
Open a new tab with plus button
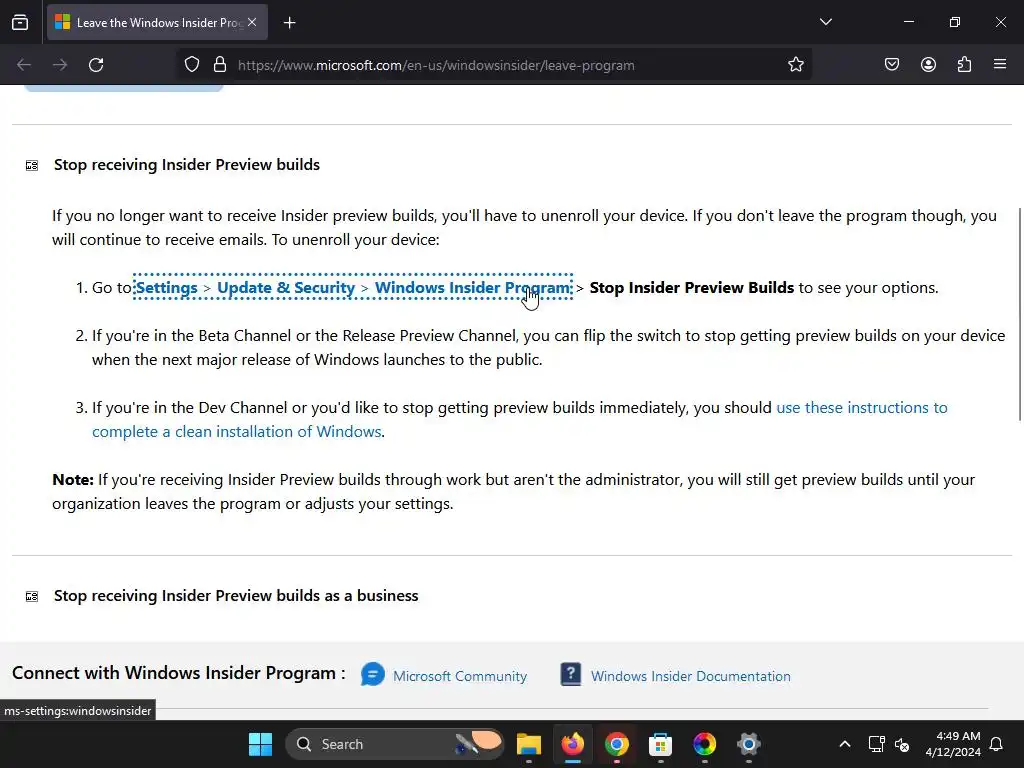[289, 23]
